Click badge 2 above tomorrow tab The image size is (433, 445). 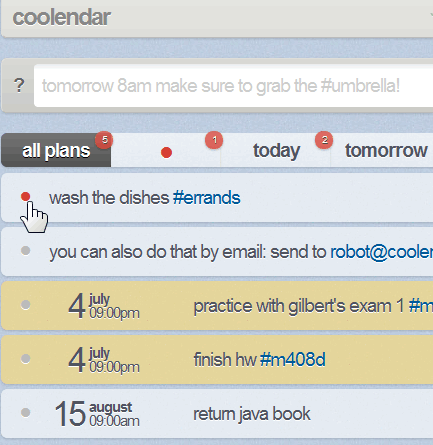324,140
